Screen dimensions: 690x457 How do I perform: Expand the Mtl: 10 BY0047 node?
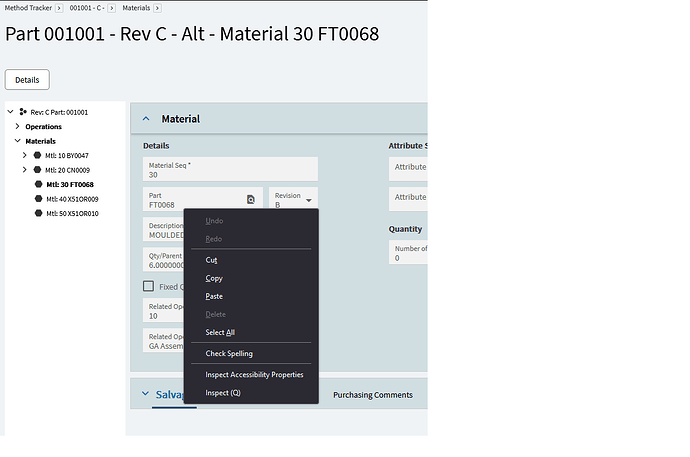coord(25,155)
